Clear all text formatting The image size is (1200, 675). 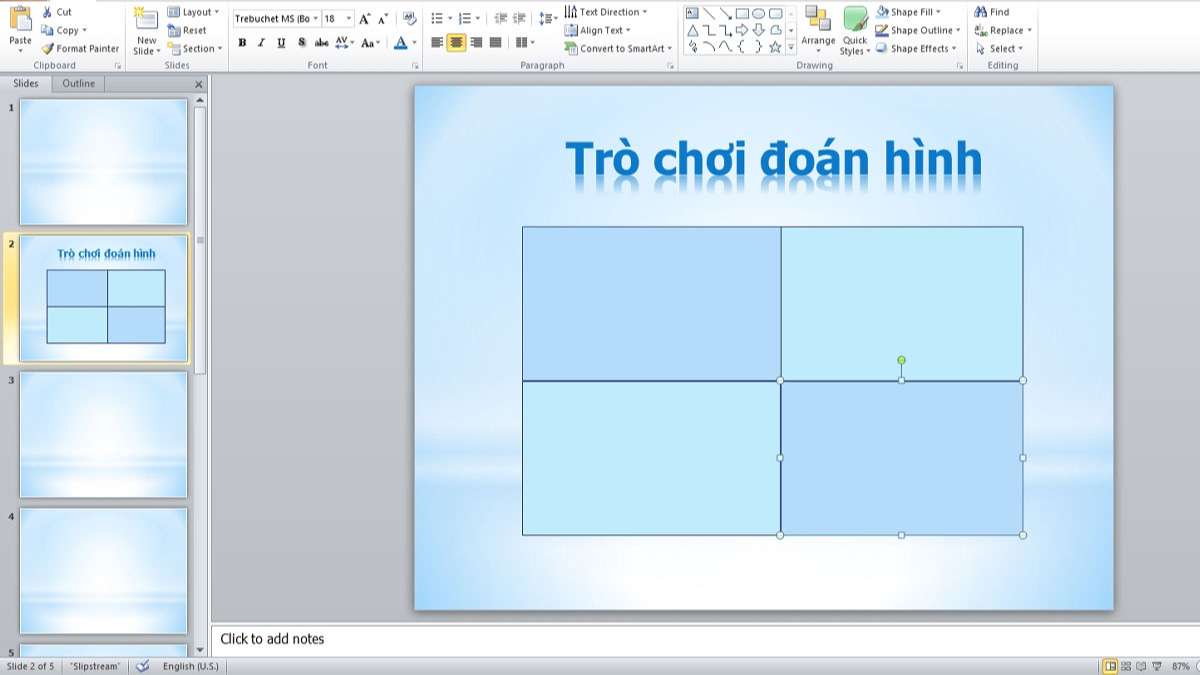point(409,18)
